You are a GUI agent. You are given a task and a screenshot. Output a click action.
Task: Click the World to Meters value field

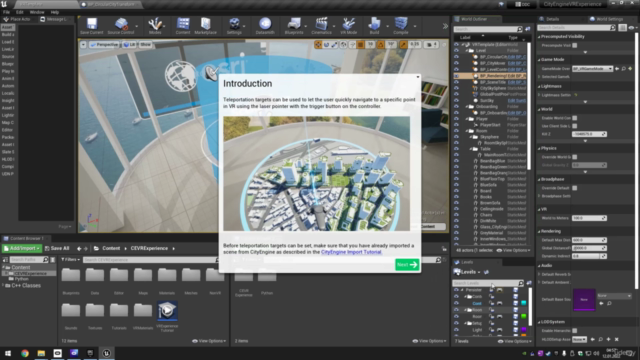[589, 218]
